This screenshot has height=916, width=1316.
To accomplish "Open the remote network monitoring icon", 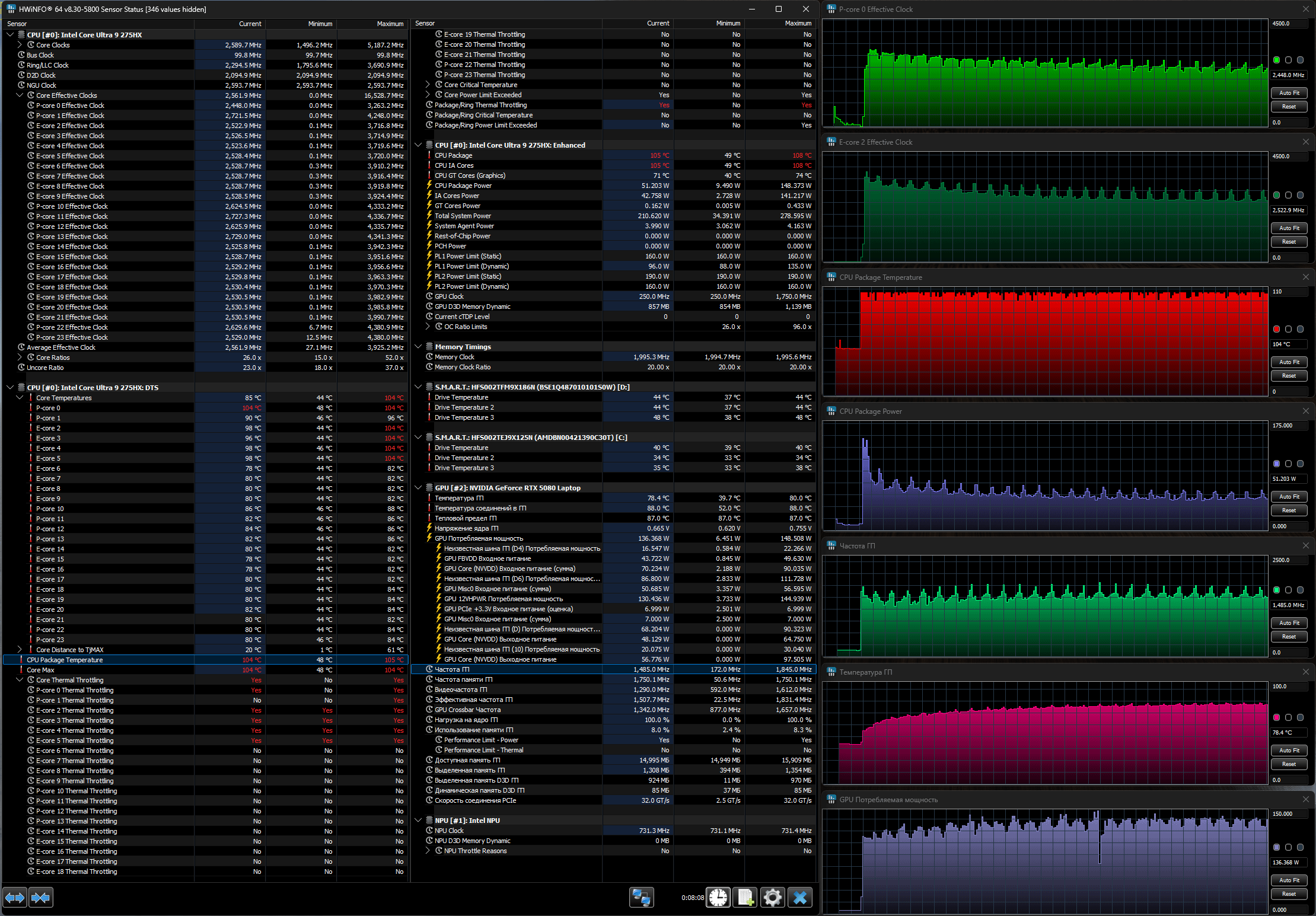I will pyautogui.click(x=641, y=898).
